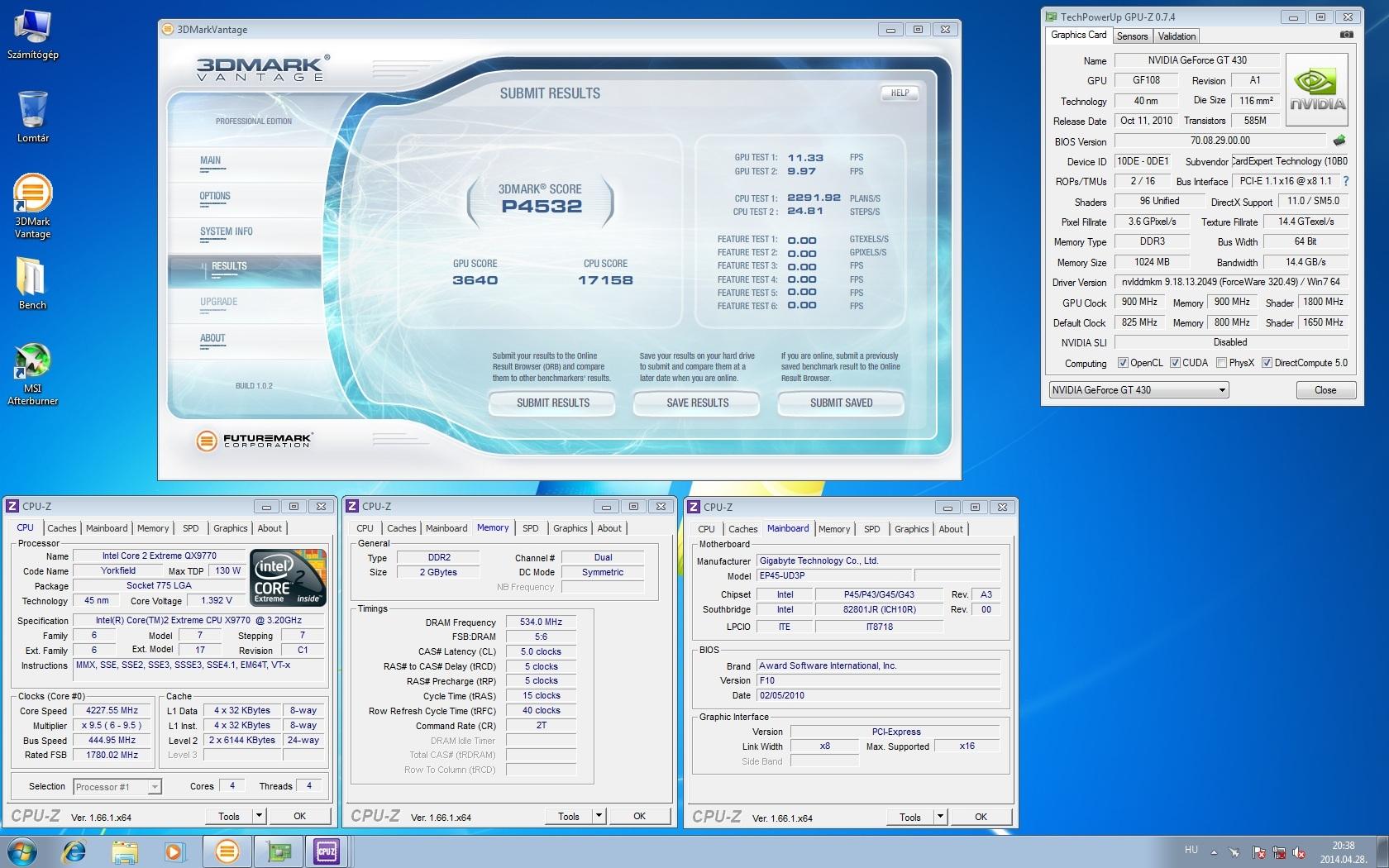The image size is (1389, 868).
Task: Select MAIN in 3DMark sidebar
Action: 211,161
